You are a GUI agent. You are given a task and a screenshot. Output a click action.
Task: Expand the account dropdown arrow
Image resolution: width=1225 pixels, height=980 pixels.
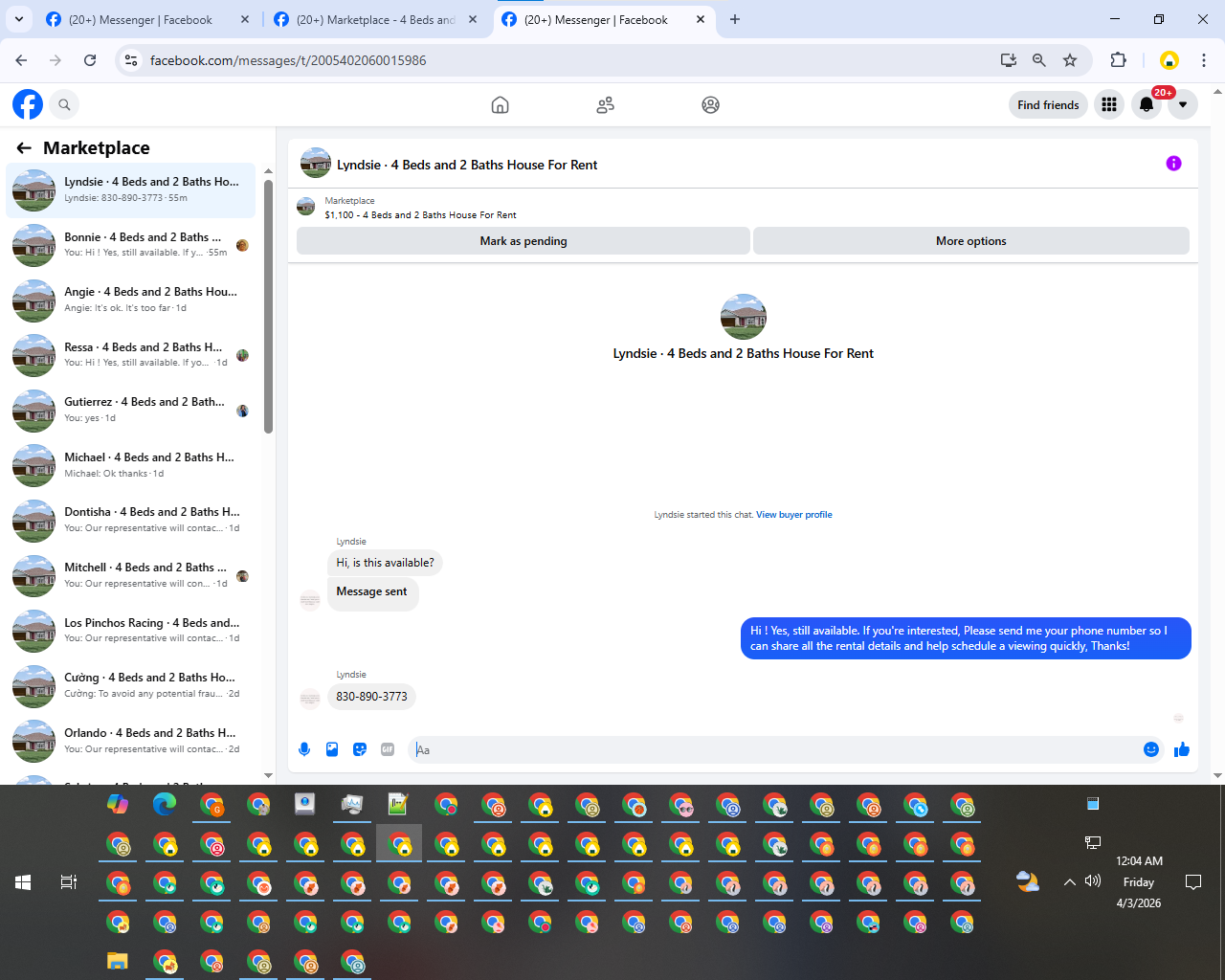[1183, 104]
